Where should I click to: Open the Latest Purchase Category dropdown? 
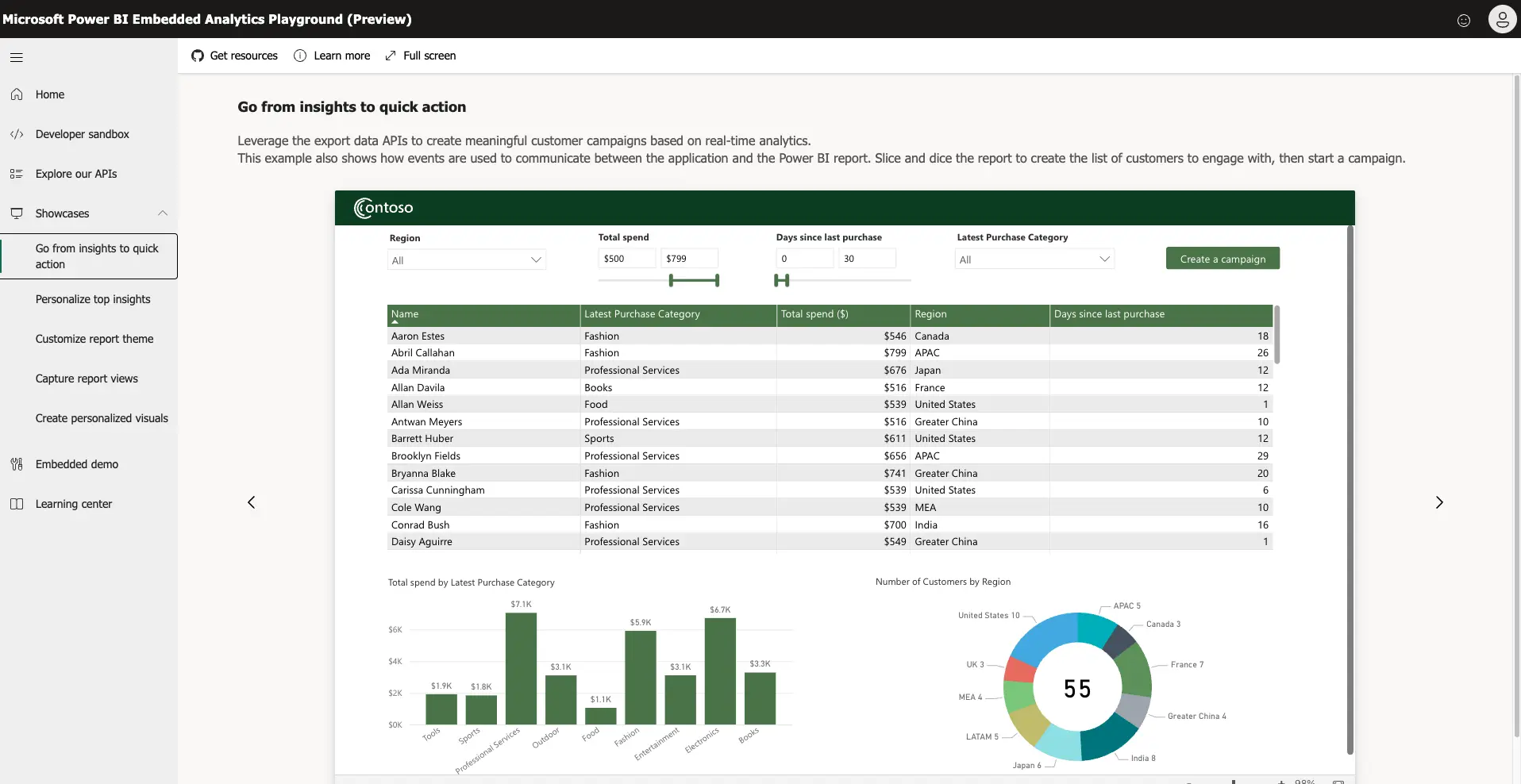pyautogui.click(x=1034, y=259)
